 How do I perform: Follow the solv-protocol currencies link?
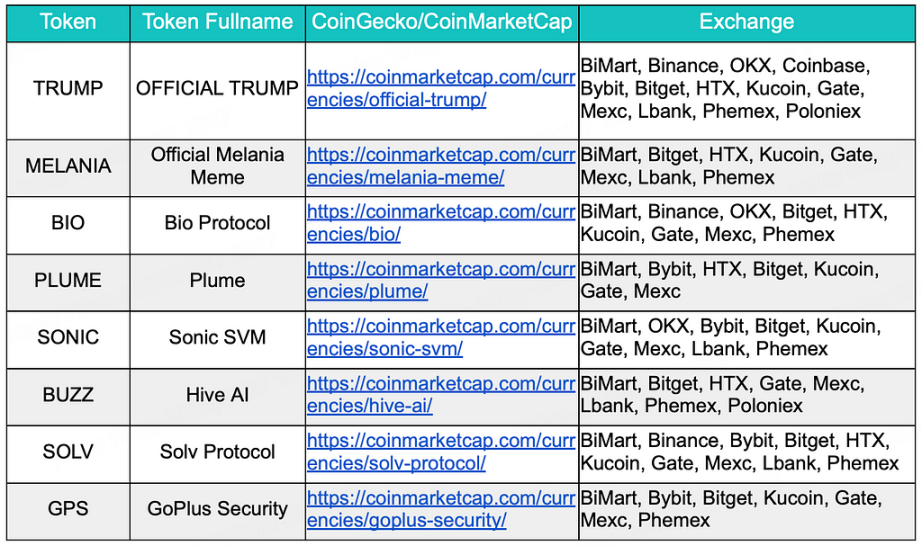441,451
